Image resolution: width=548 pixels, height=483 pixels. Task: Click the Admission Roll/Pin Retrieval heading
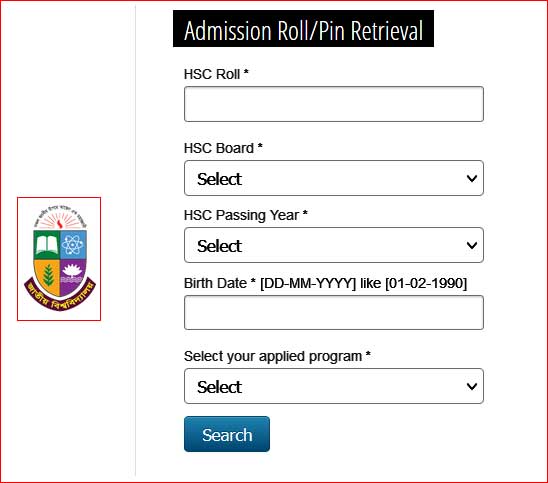pos(303,29)
